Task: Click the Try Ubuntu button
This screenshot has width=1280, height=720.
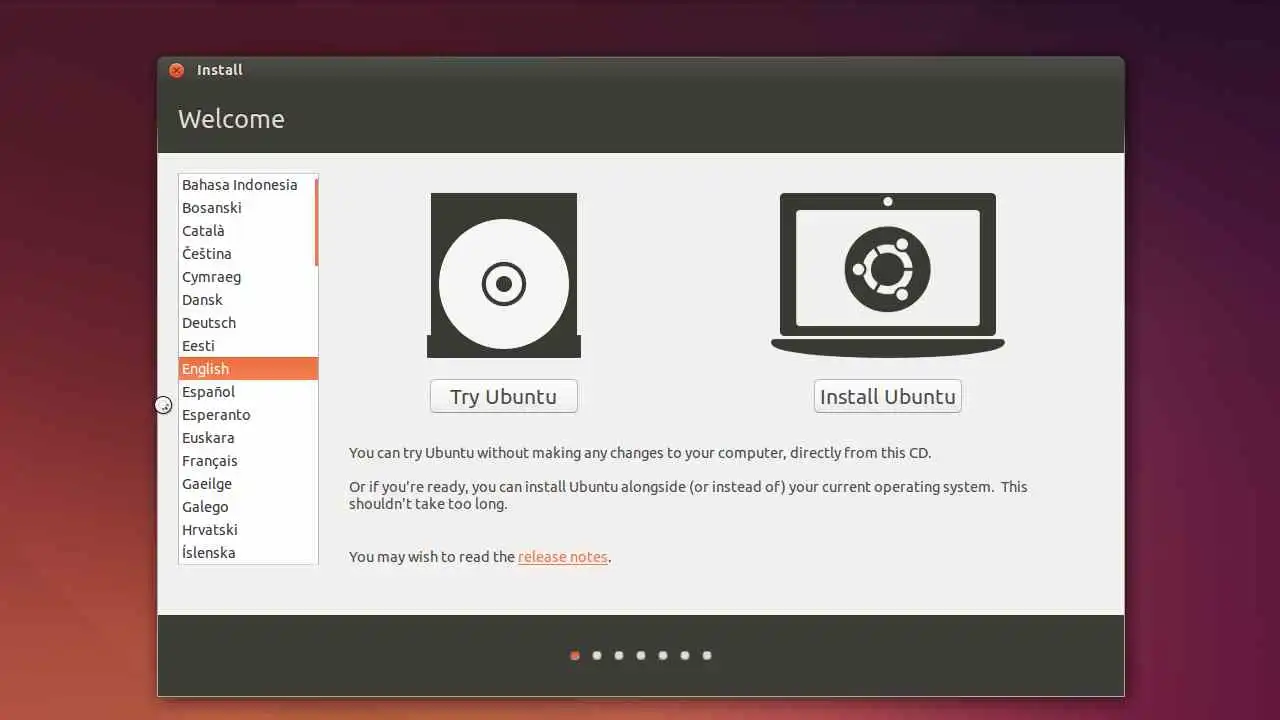Action: [x=503, y=396]
